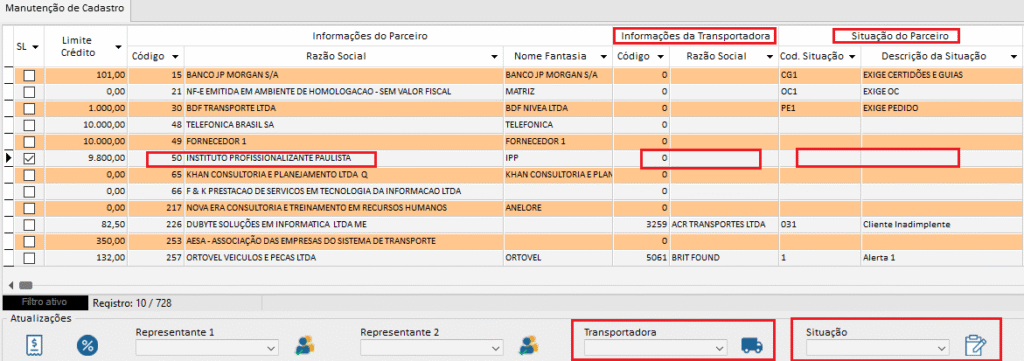Screen dimensions: 1024x361
Task: Check the NOVA ERA CONSULTORIA row checkbox
Action: point(30,208)
